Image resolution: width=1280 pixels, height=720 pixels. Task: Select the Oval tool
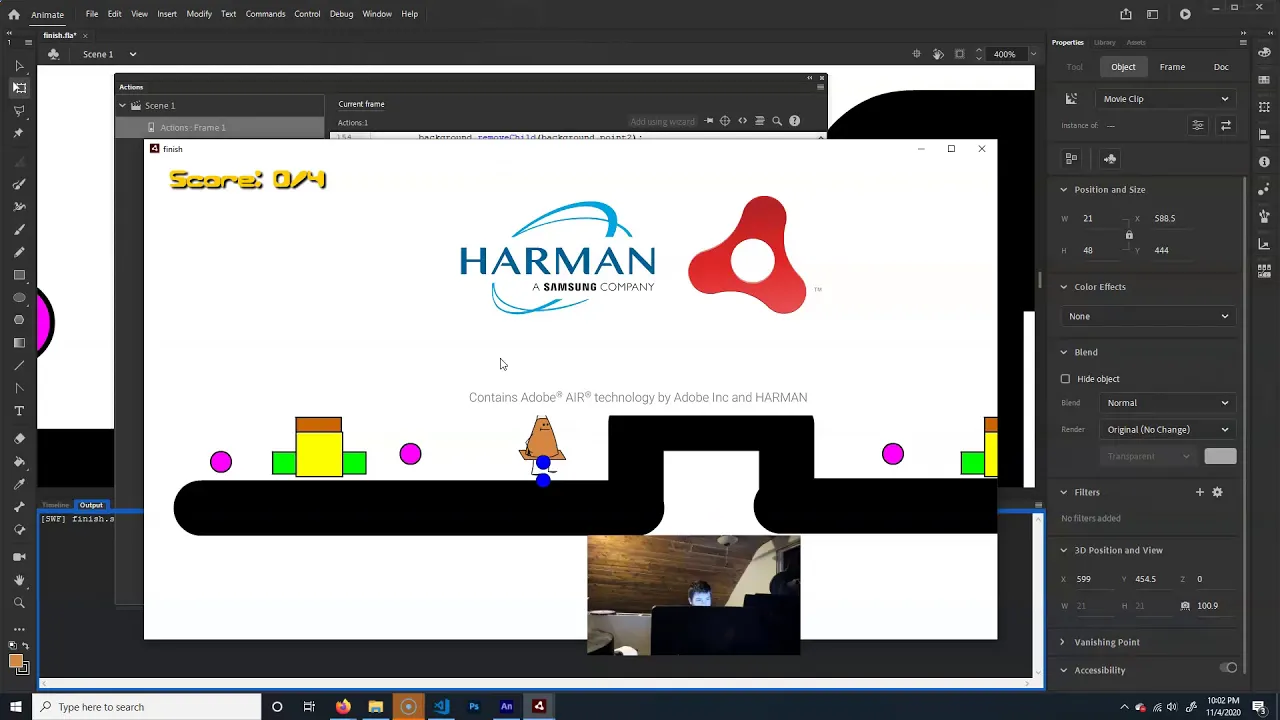click(x=19, y=298)
